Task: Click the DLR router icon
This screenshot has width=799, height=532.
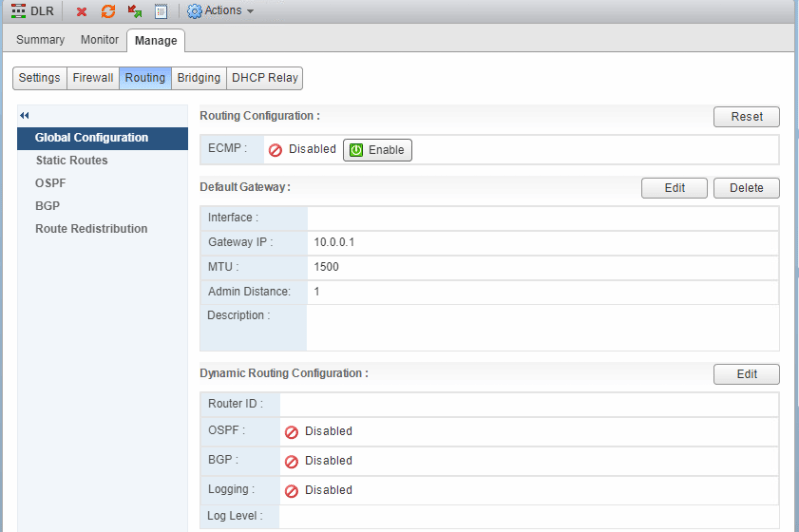Action: click(x=18, y=11)
